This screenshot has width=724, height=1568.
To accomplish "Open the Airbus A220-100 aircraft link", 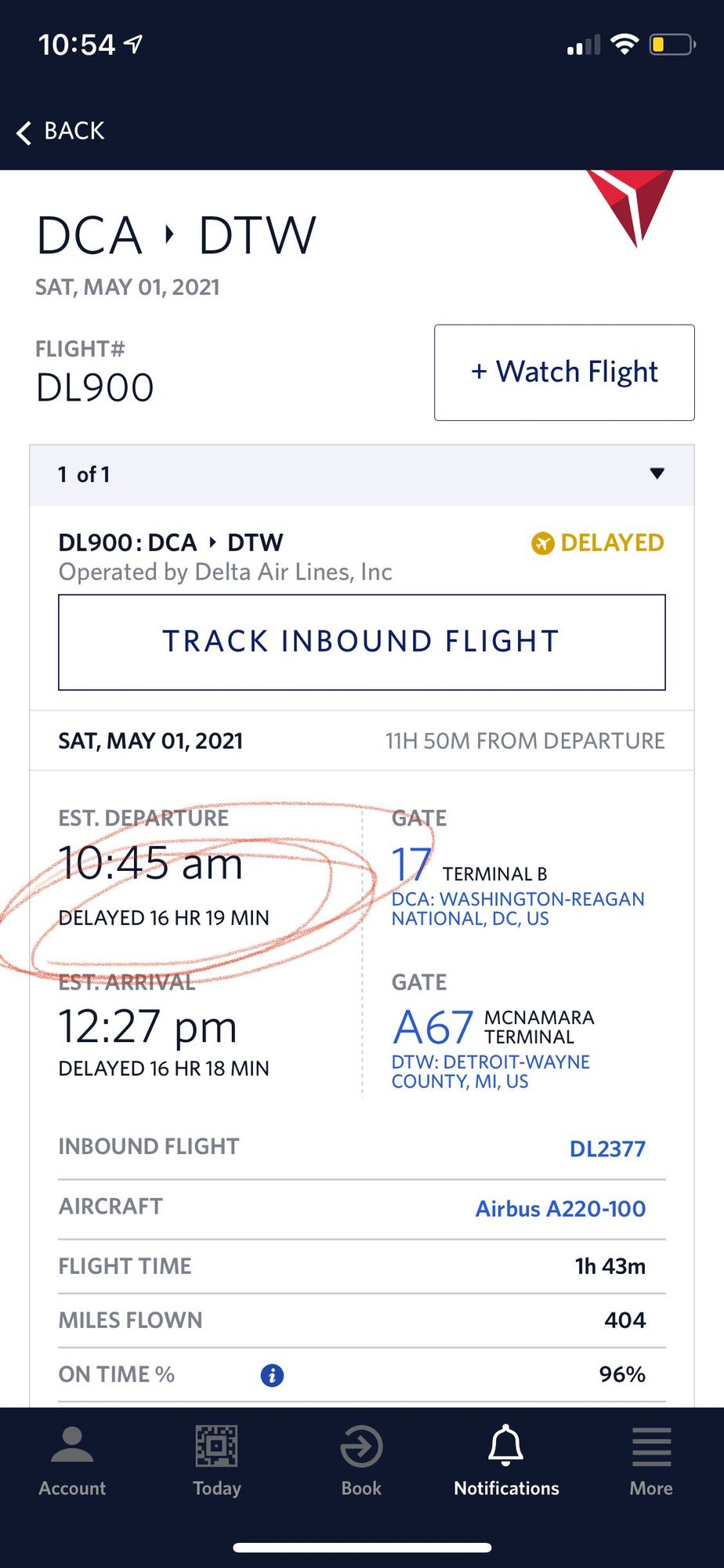I will click(x=560, y=1208).
